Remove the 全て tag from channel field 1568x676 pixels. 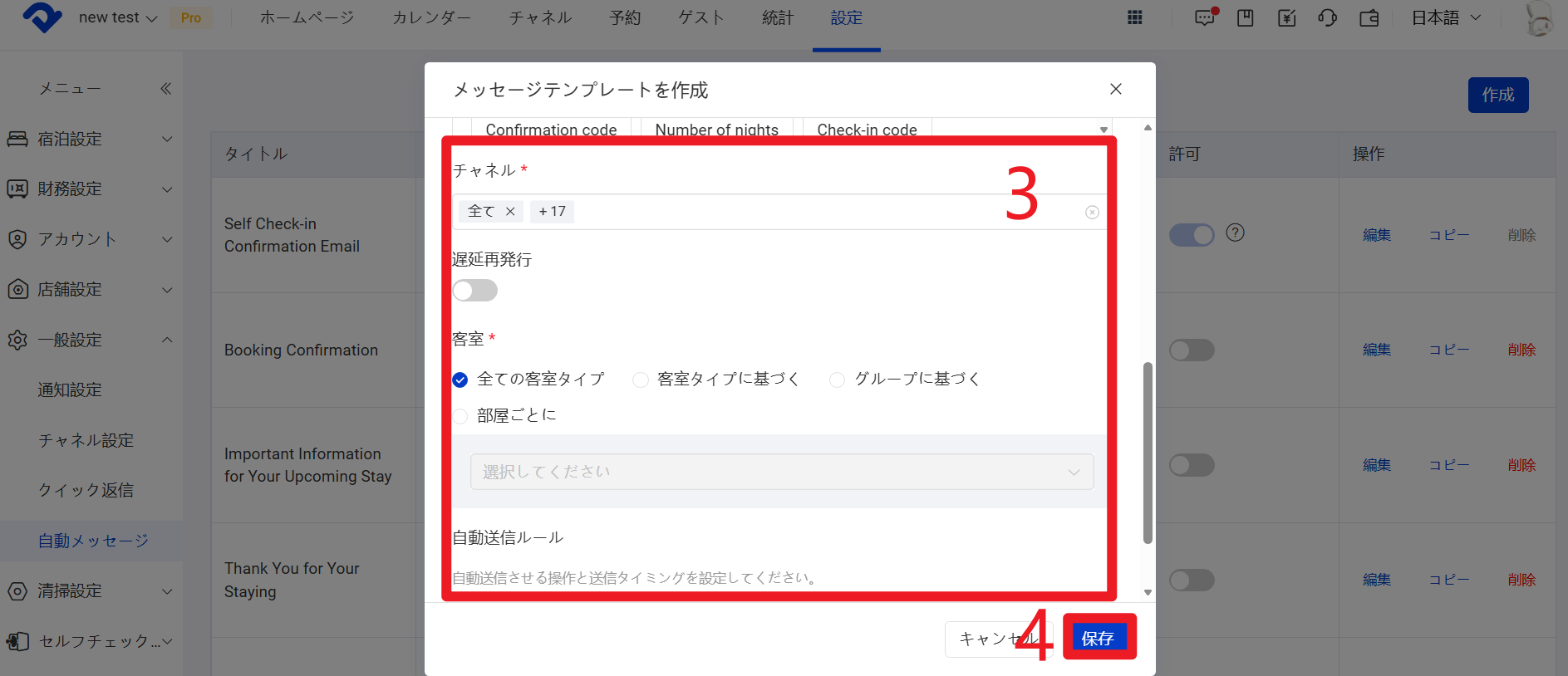(x=510, y=212)
